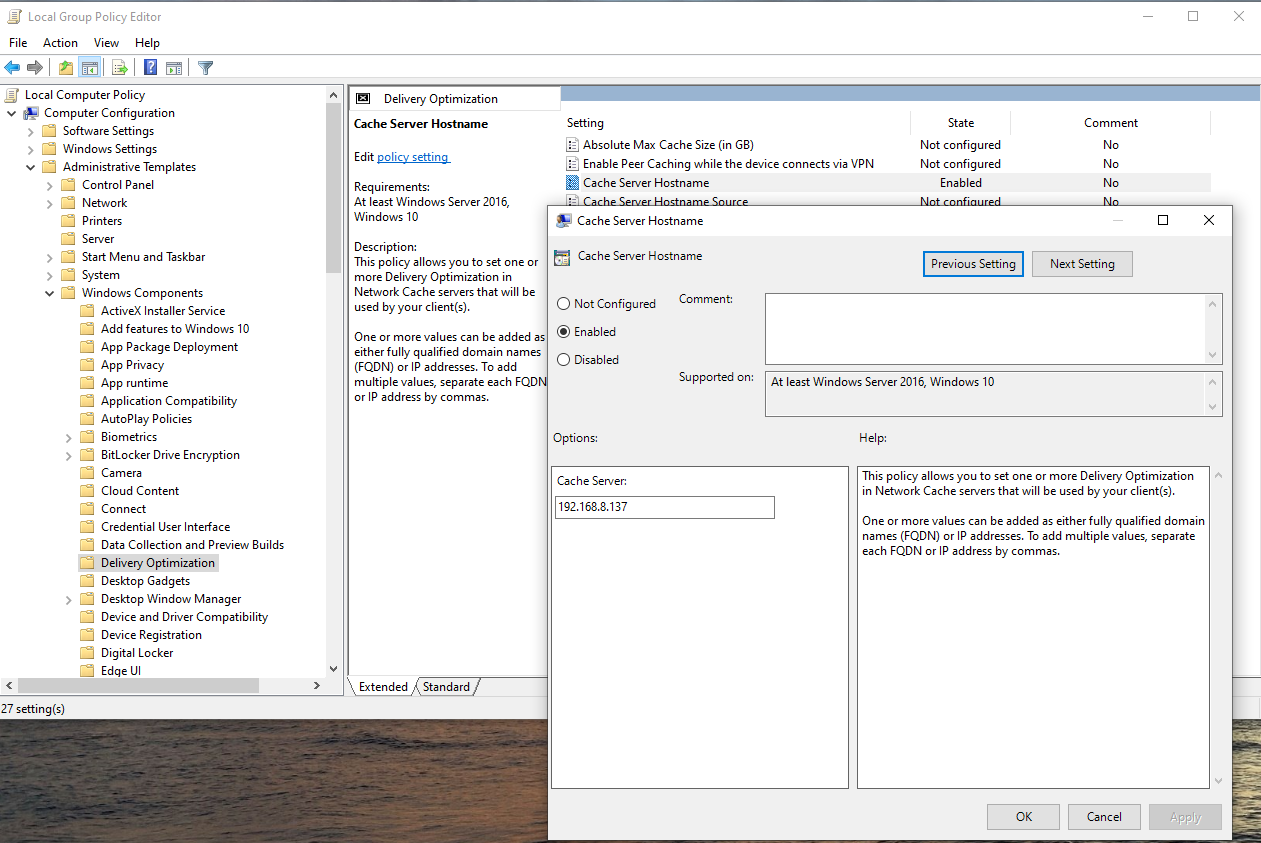This screenshot has height=843, width=1261.
Task: Click the Delivery Optimization folder icon in the tree
Action: (x=87, y=563)
